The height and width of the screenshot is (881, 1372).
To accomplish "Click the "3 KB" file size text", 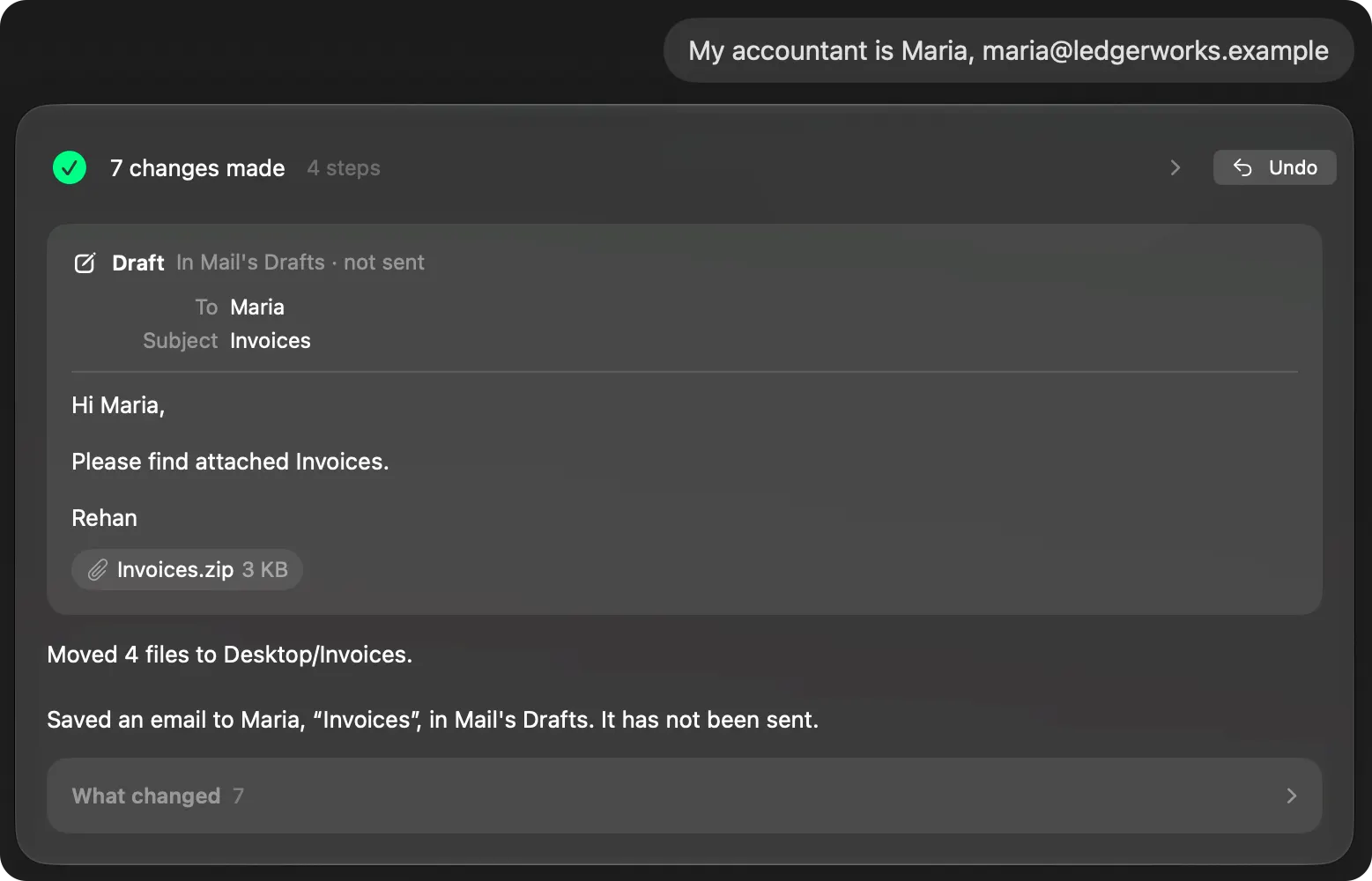I will tap(265, 570).
